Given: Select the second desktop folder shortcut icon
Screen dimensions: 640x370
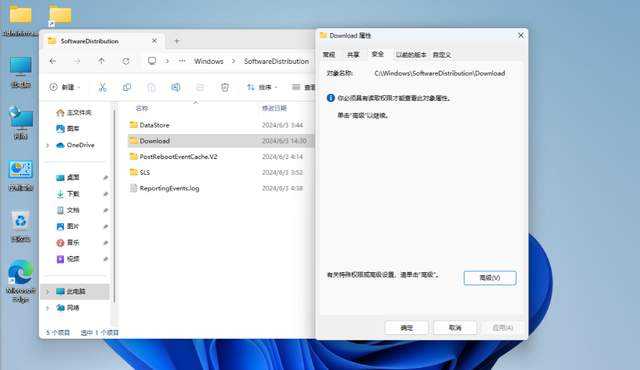Looking at the screenshot, I should tap(60, 16).
